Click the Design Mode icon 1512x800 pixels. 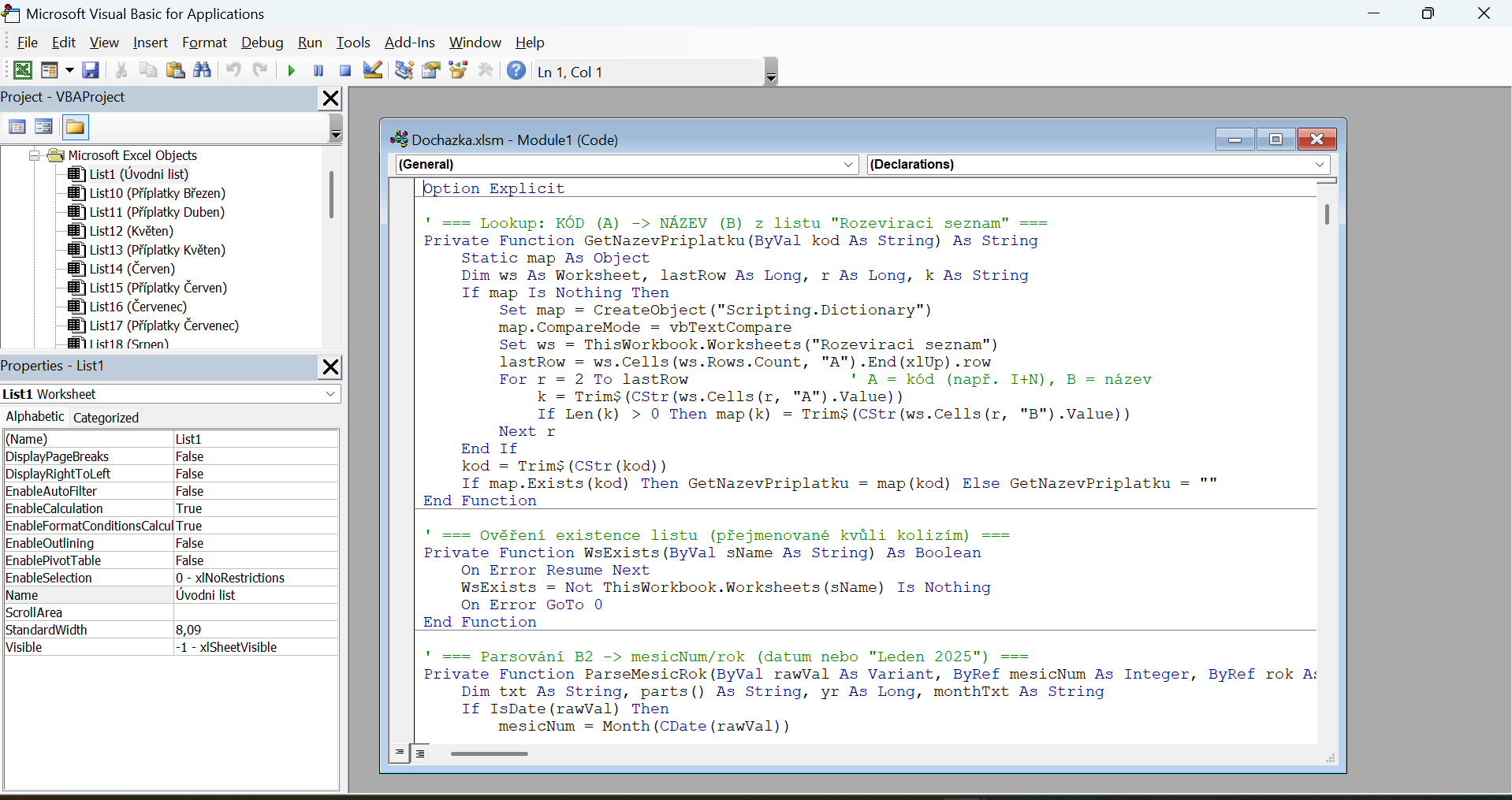pos(373,71)
